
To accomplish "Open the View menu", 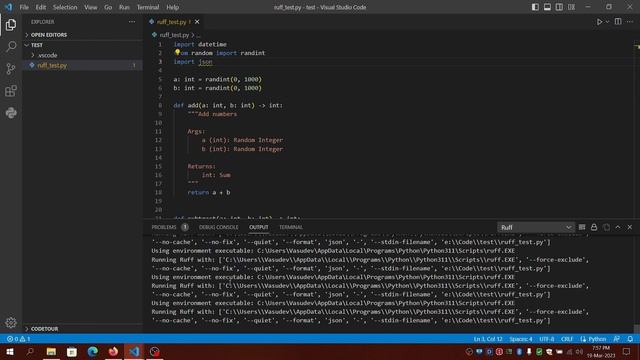I will click(x=91, y=7).
